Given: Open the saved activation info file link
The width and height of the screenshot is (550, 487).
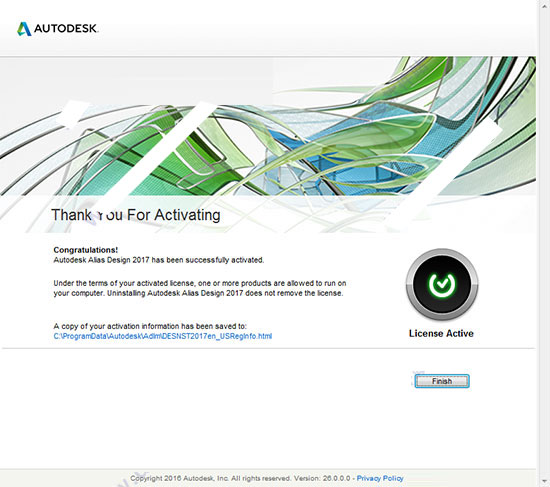Looking at the screenshot, I should 163,336.
